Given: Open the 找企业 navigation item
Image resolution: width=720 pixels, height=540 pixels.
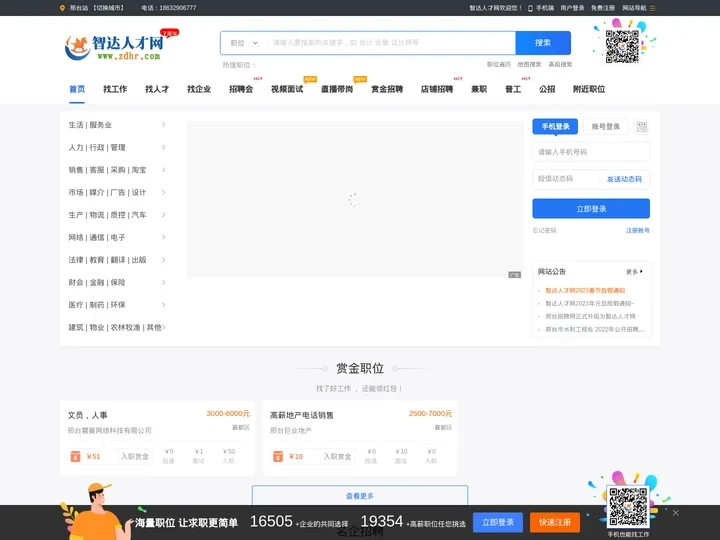Looking at the screenshot, I should tap(199, 89).
